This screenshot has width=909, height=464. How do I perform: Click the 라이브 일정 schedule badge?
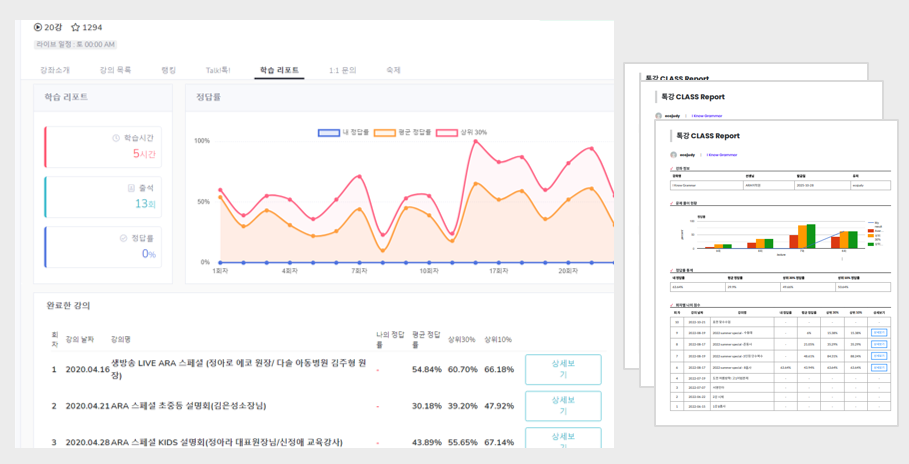tap(76, 45)
